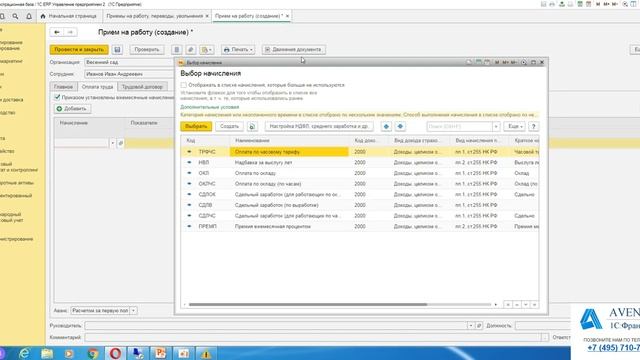The height and width of the screenshot is (360, 640).
Task: Expand Руководитель field dropdown arrow
Action: (x=471, y=326)
